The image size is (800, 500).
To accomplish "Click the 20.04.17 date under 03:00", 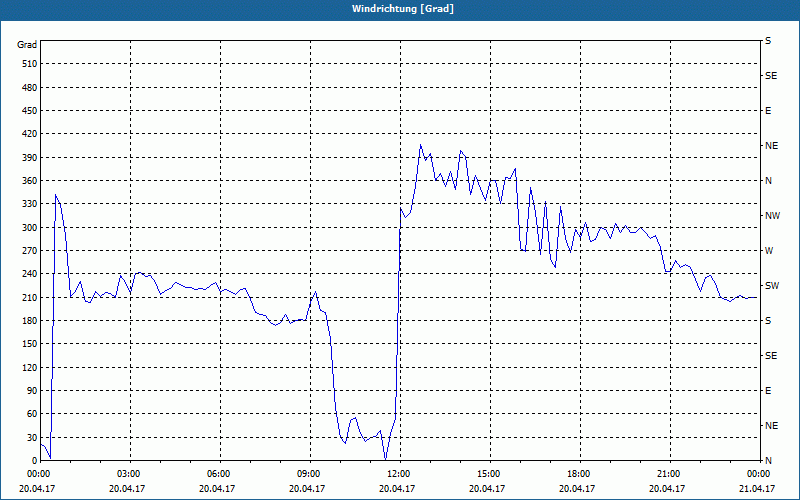I will pyautogui.click(x=127, y=488).
